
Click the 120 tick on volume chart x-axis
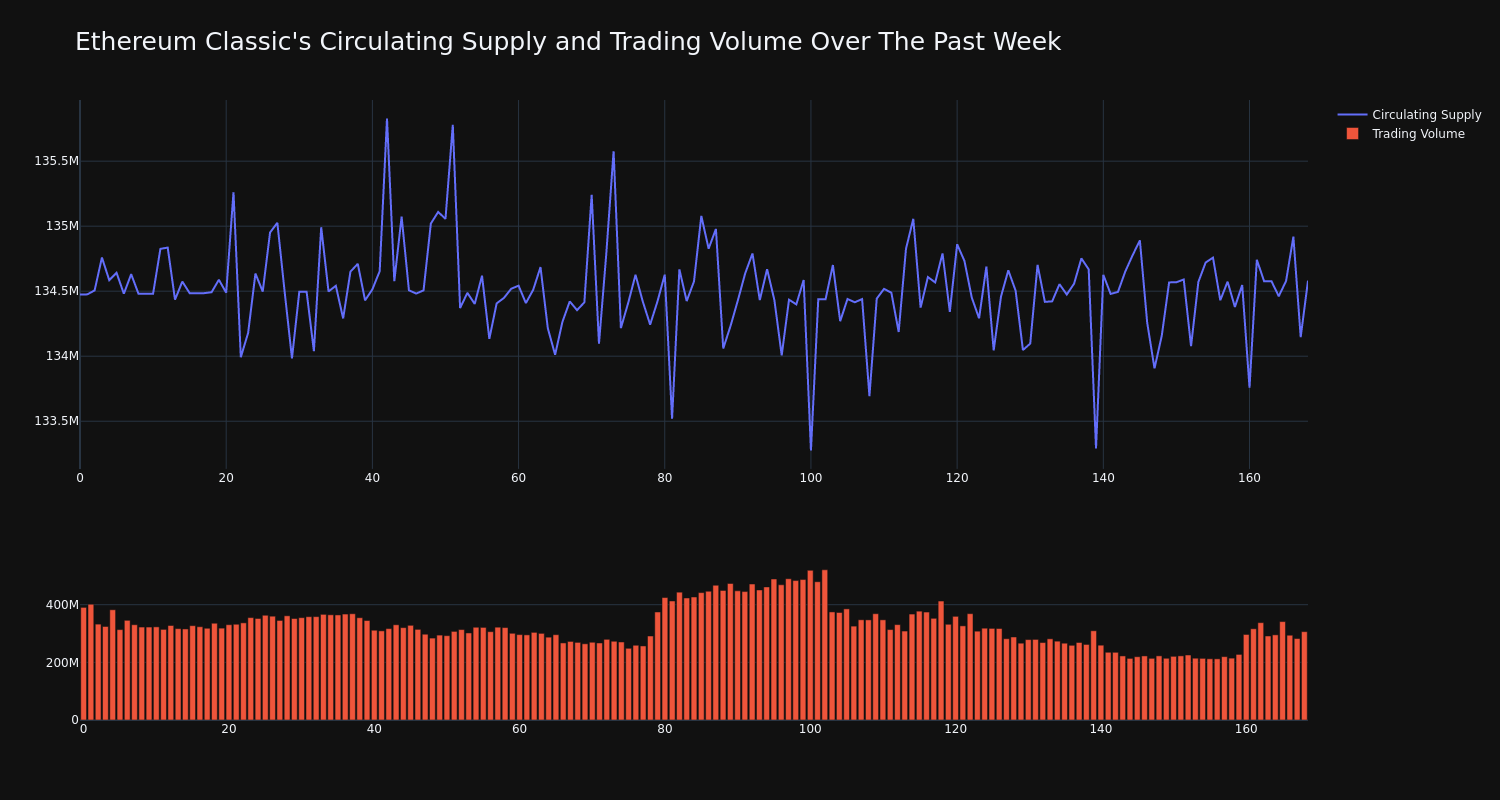coord(956,729)
